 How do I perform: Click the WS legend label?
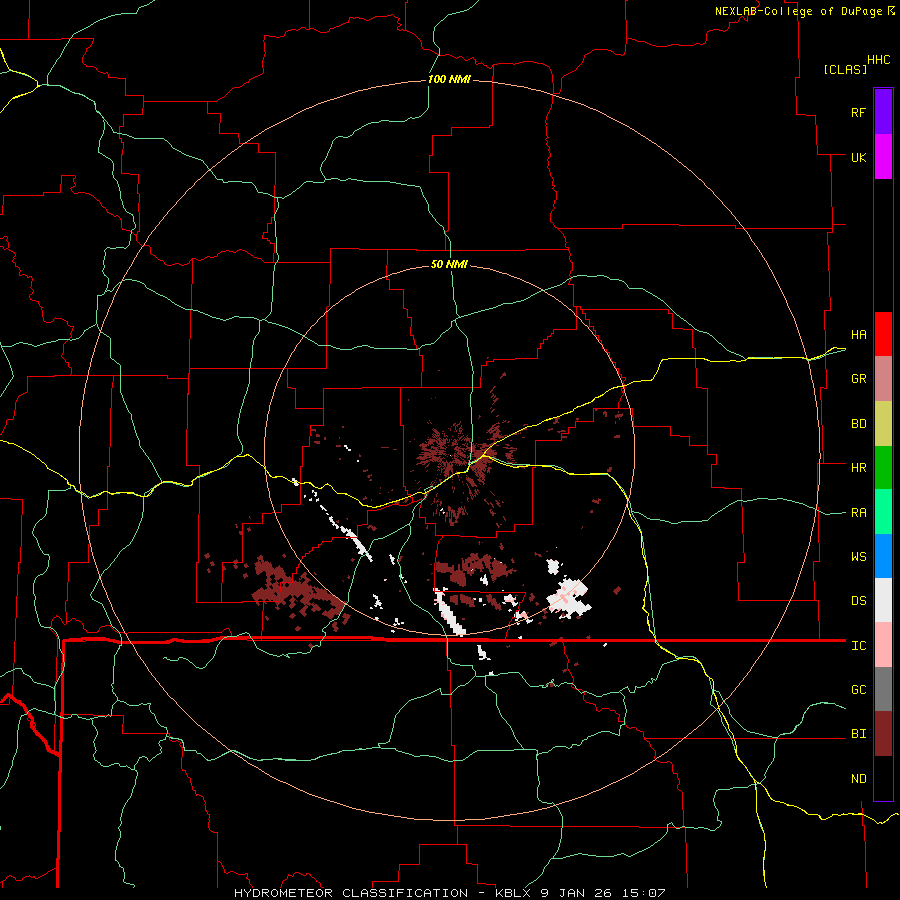click(858, 557)
